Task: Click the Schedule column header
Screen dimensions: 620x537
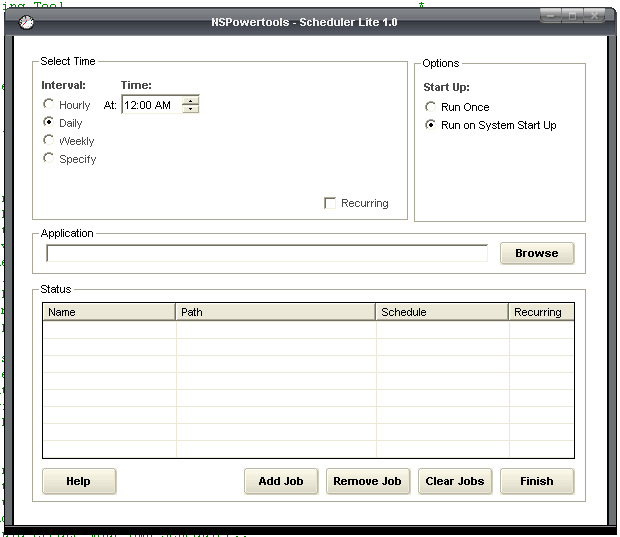Action: pos(442,312)
